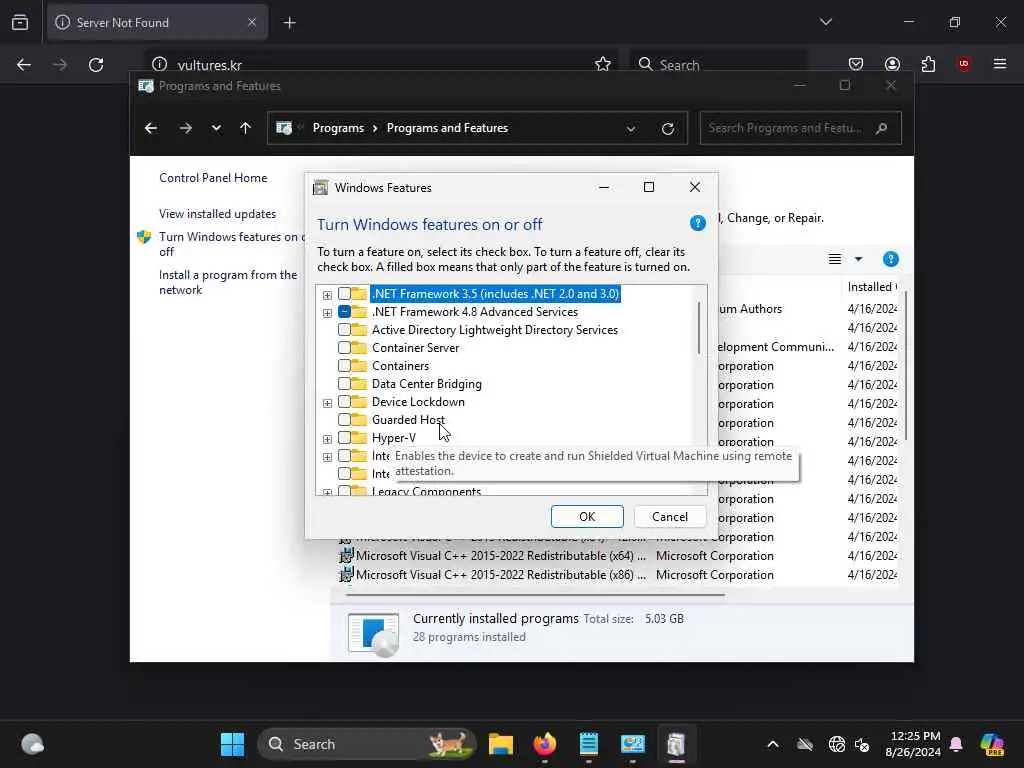Open the Pocket save icon in browser

[856, 64]
